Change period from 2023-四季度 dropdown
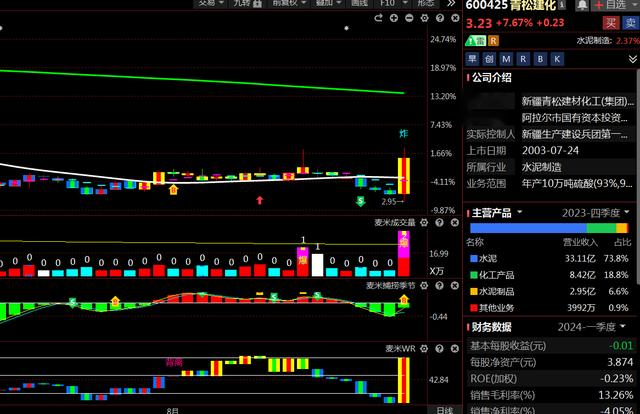This screenshot has height=414, width=640. coord(596,213)
